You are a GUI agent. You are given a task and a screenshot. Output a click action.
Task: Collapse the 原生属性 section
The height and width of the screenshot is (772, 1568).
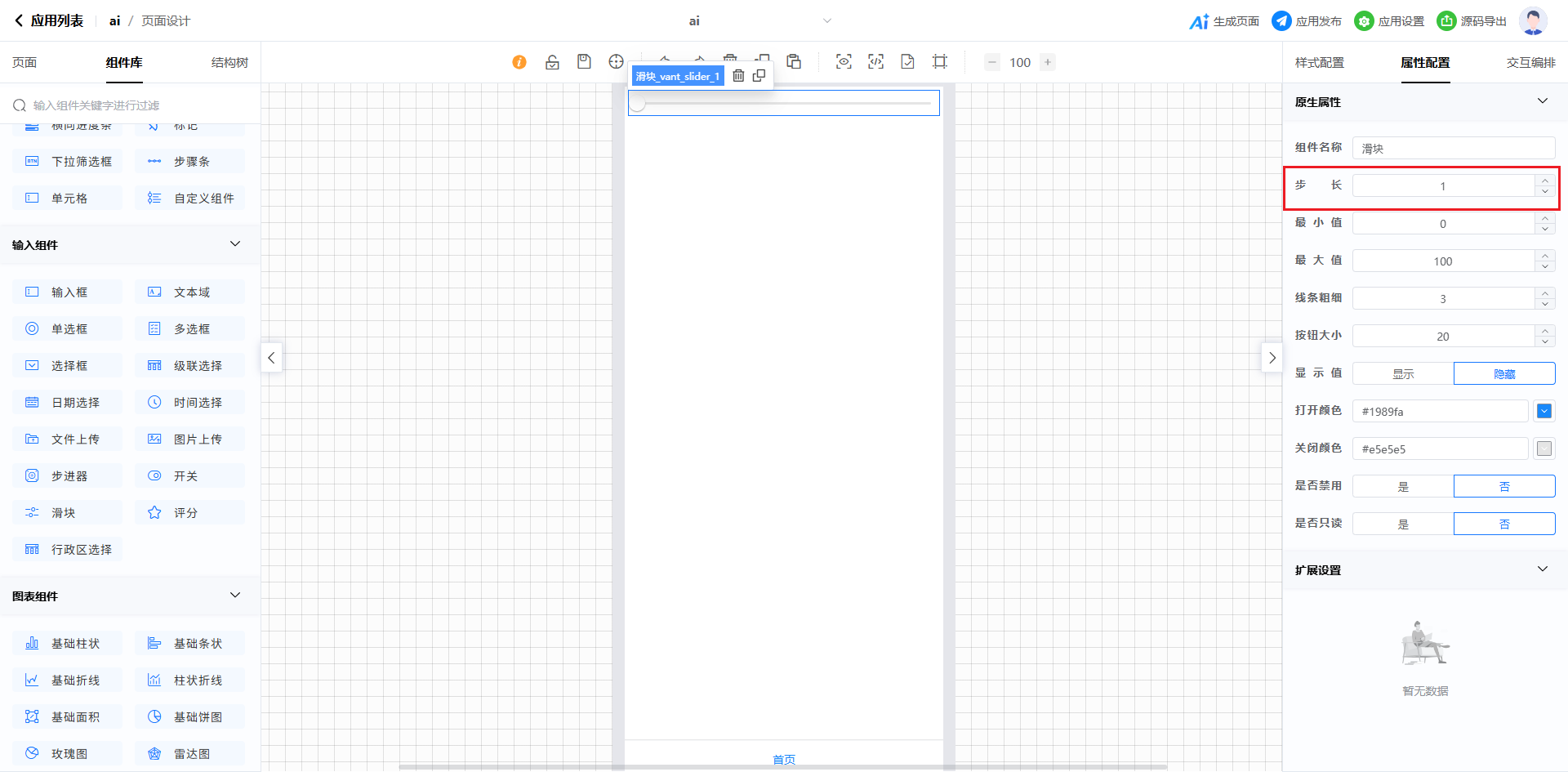pyautogui.click(x=1542, y=101)
